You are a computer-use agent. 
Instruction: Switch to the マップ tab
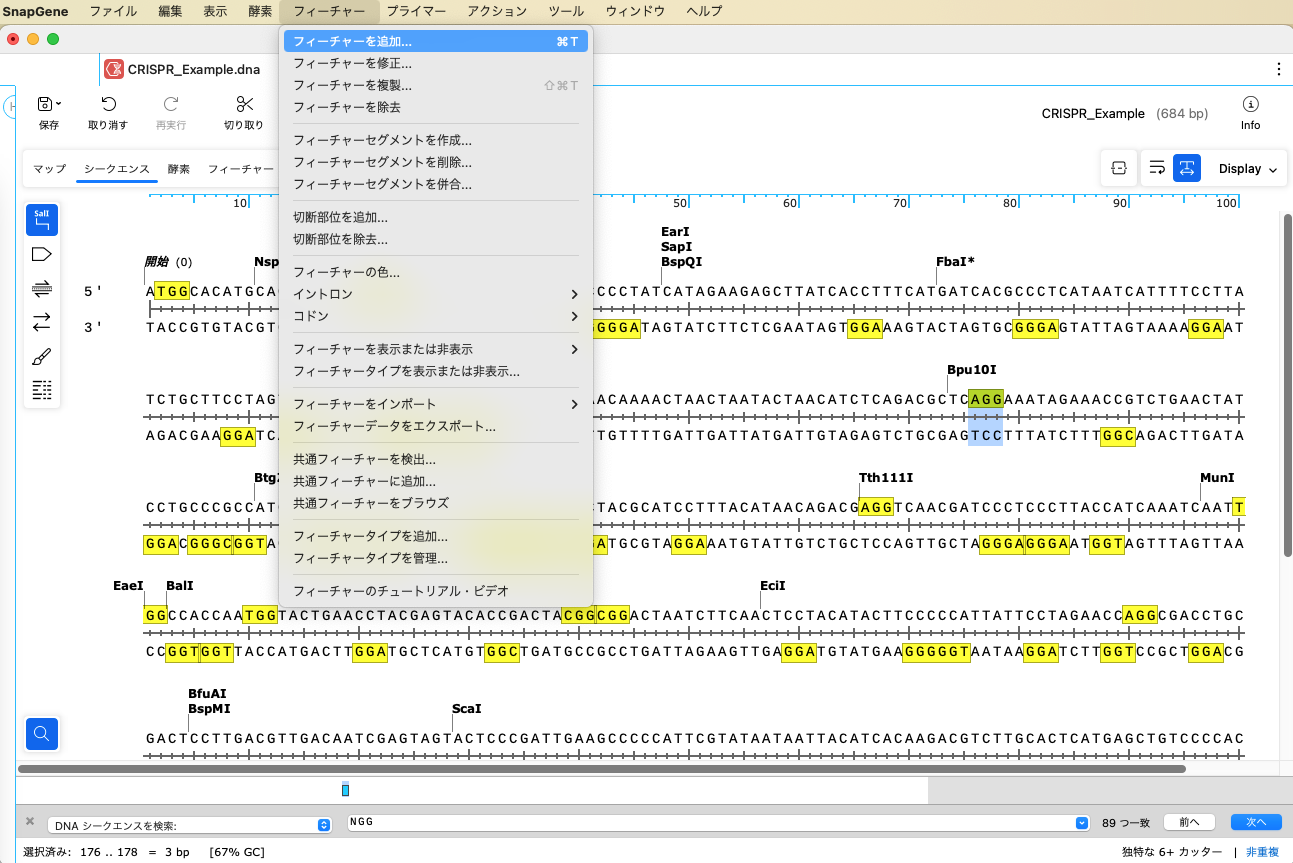tap(48, 169)
